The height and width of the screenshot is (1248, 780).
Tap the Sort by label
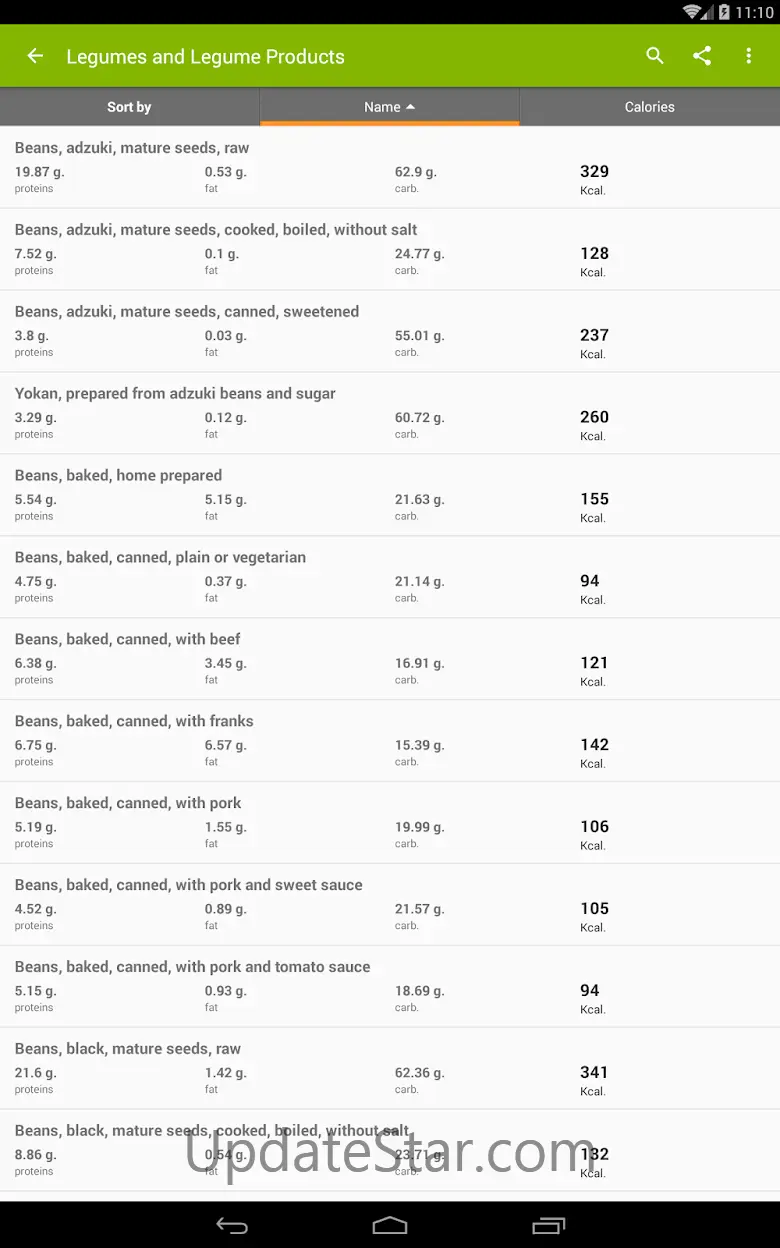(129, 107)
